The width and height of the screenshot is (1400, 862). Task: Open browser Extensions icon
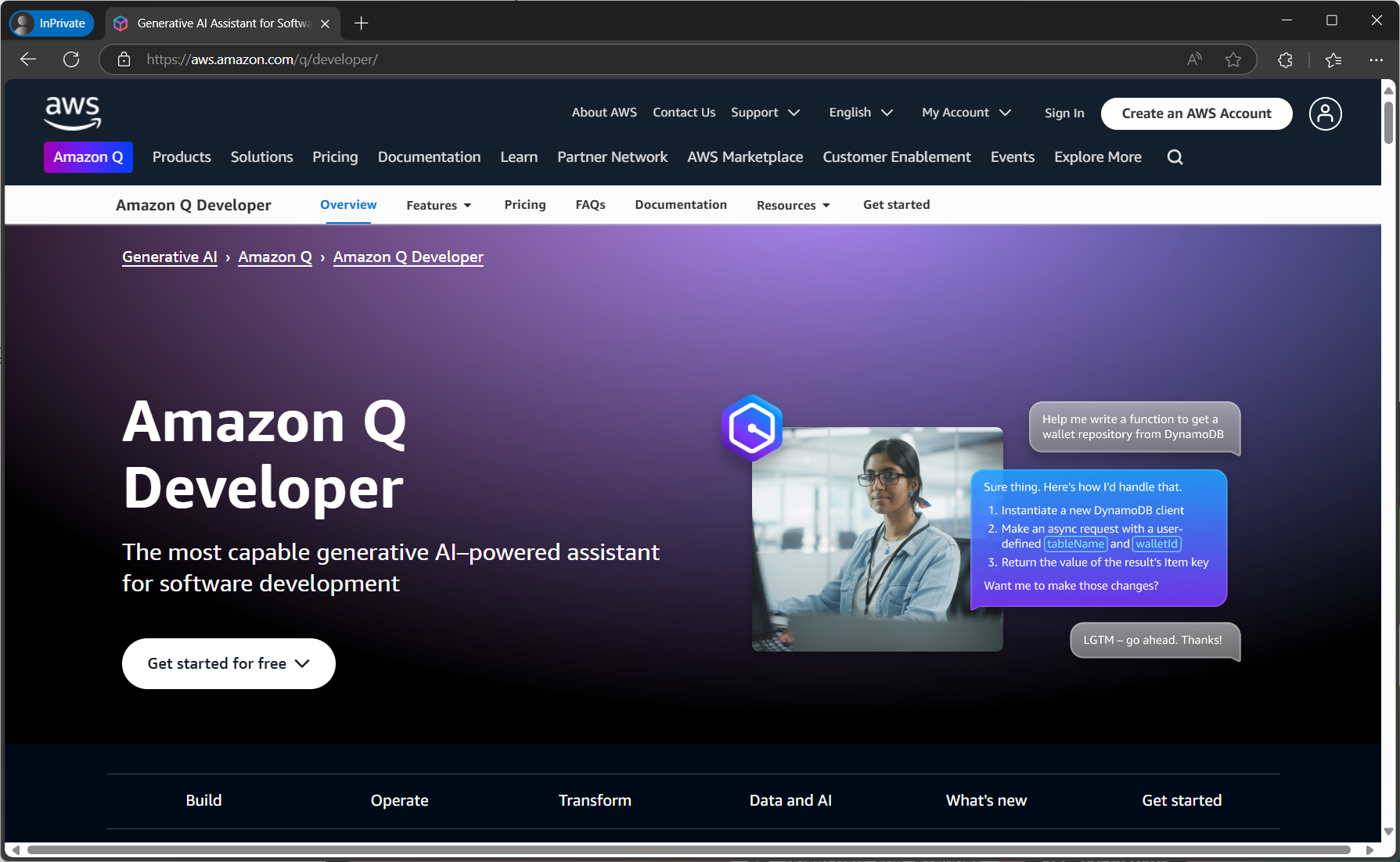1285,59
